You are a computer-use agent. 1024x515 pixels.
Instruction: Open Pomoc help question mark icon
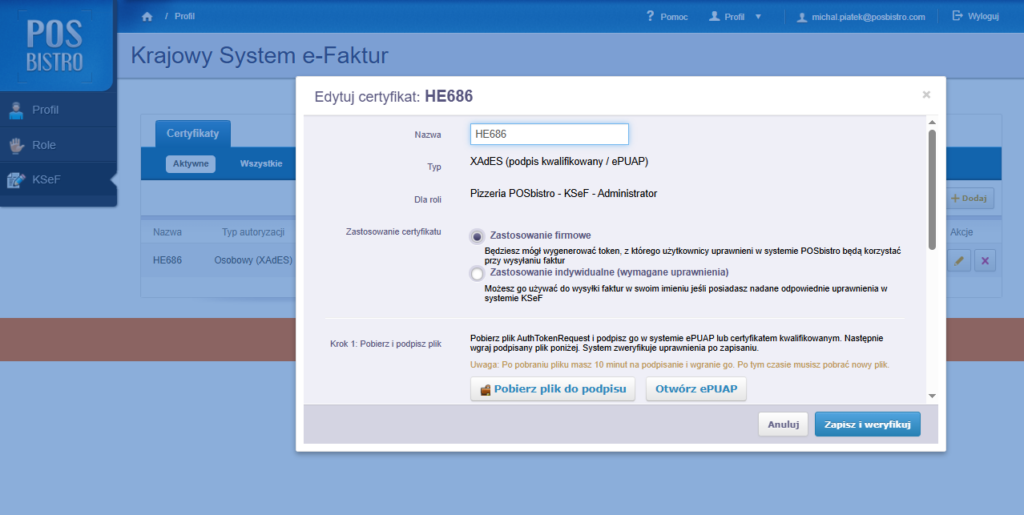click(650, 16)
